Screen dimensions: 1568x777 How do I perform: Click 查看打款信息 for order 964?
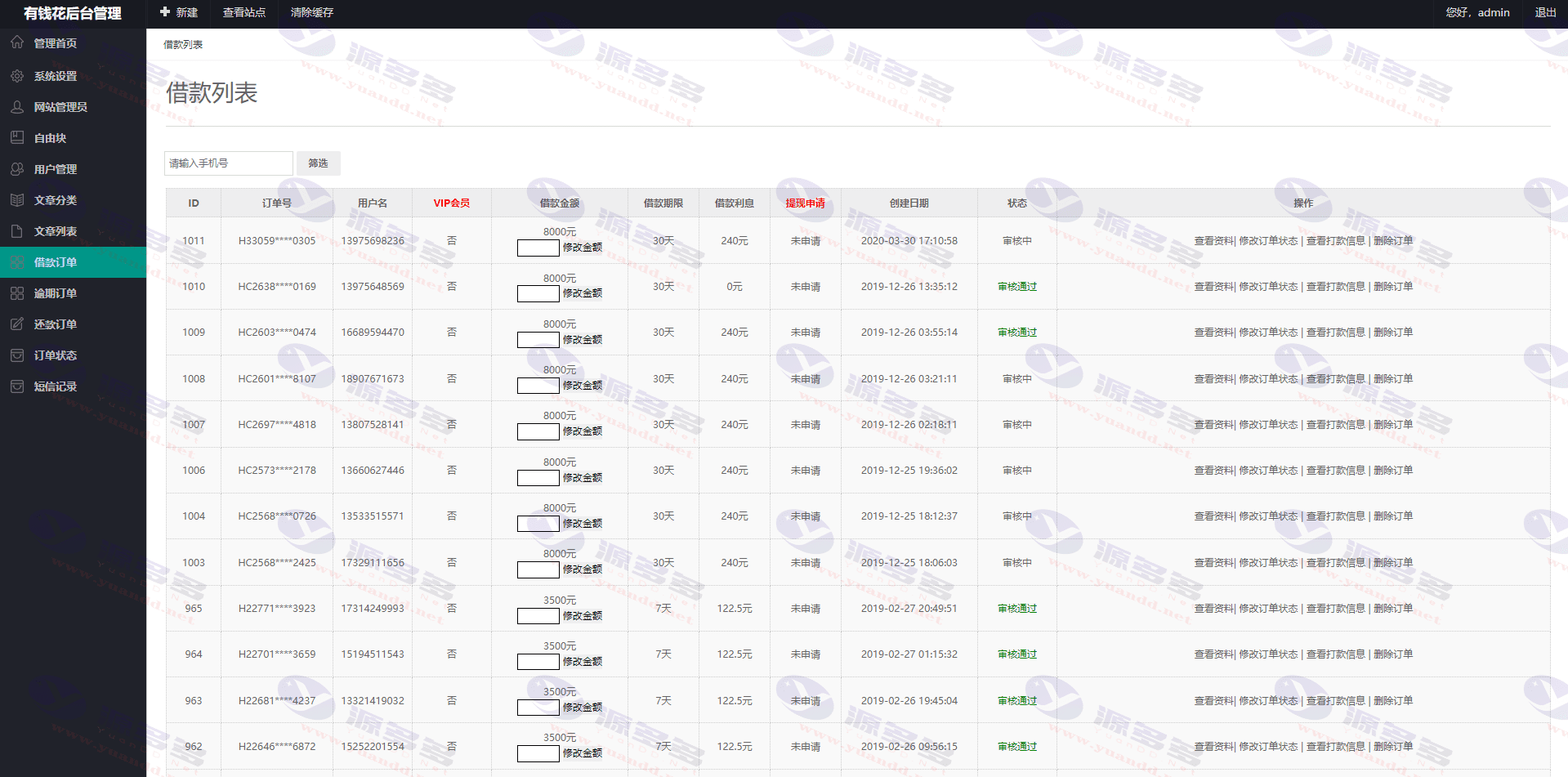click(x=1336, y=654)
